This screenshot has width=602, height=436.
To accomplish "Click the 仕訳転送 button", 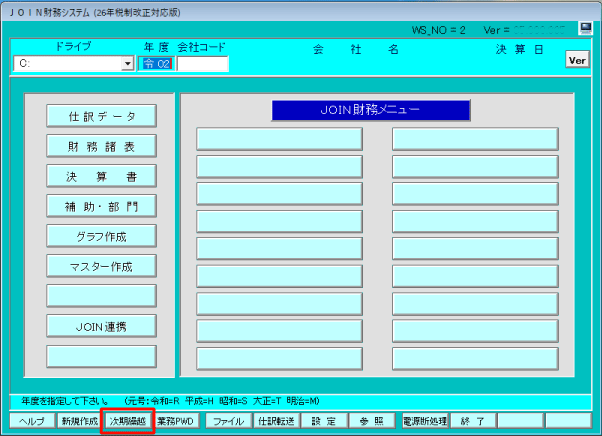I will [276, 421].
